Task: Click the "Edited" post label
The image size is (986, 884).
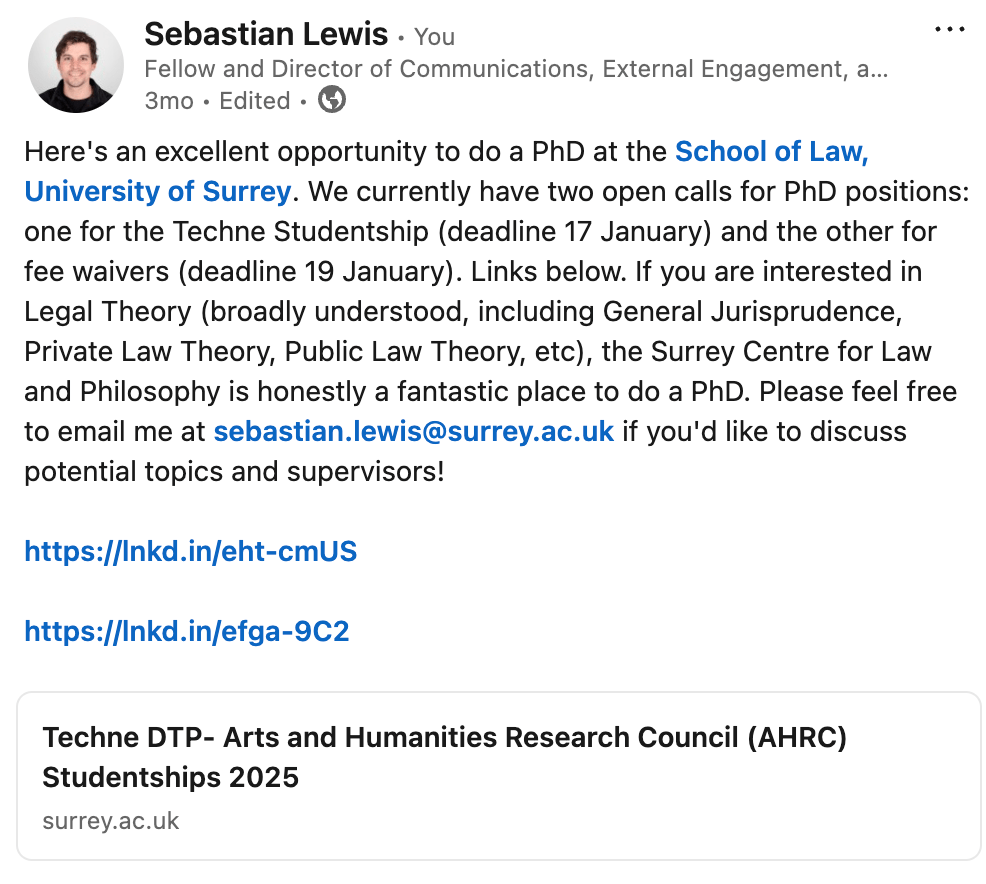Action: [x=255, y=101]
